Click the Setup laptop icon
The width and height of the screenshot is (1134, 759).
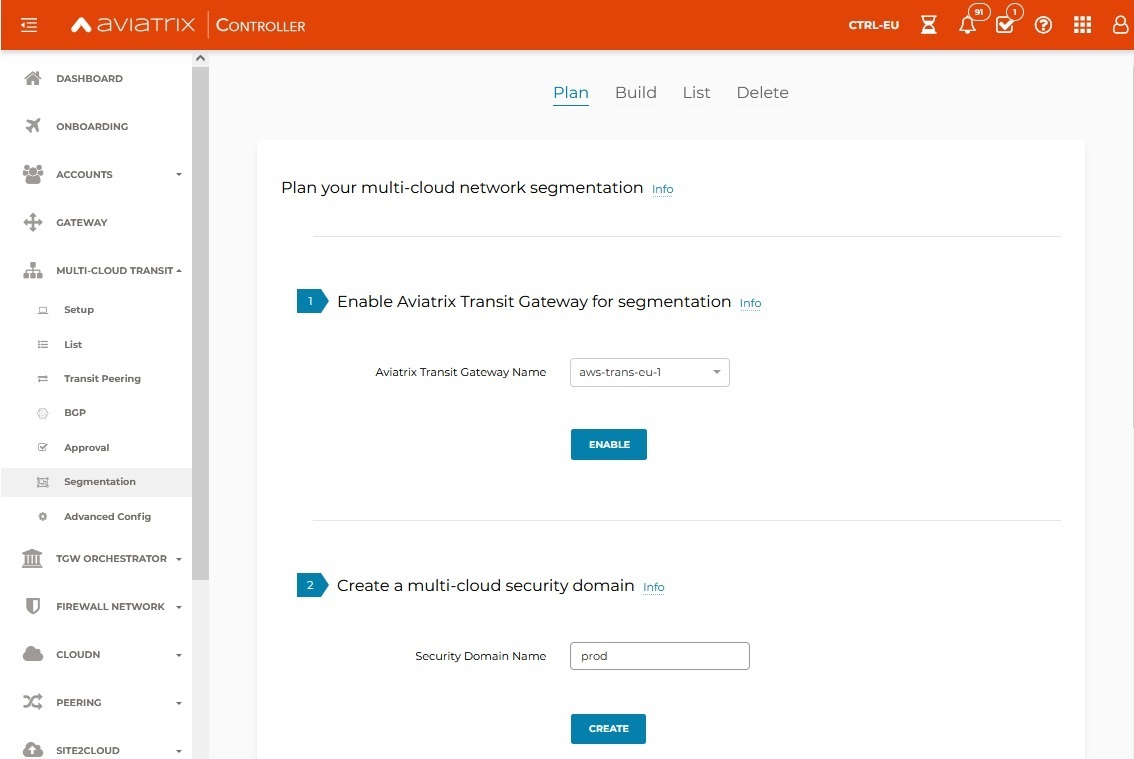pyautogui.click(x=43, y=310)
